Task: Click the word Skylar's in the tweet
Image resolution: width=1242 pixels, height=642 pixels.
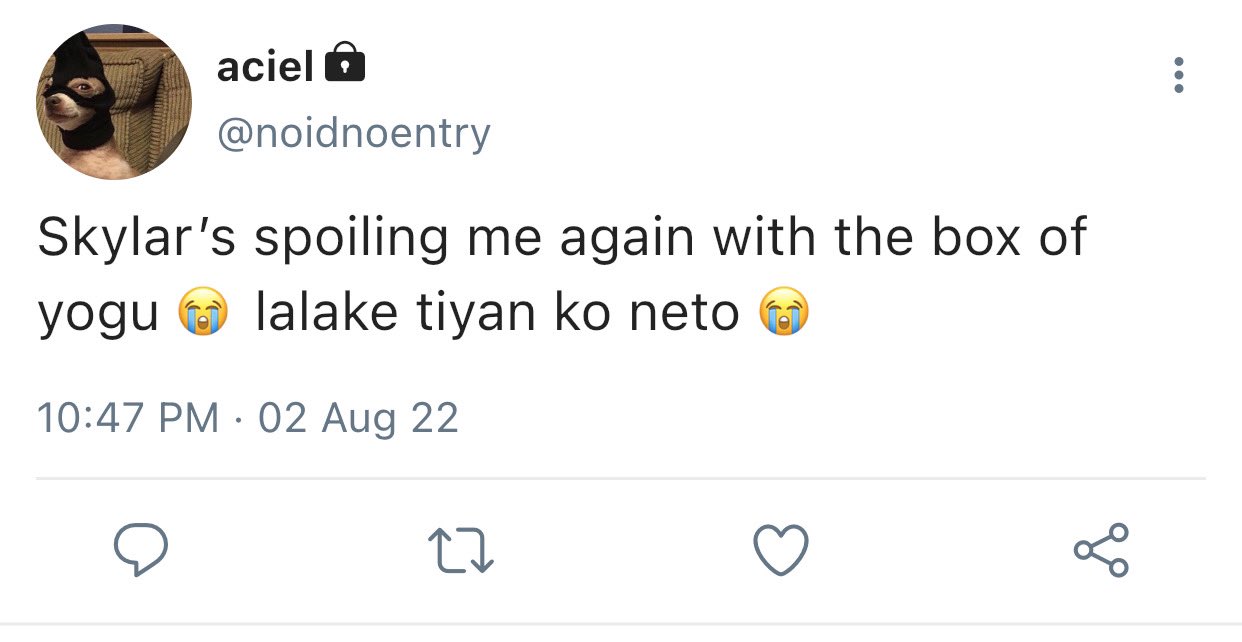Action: point(137,240)
